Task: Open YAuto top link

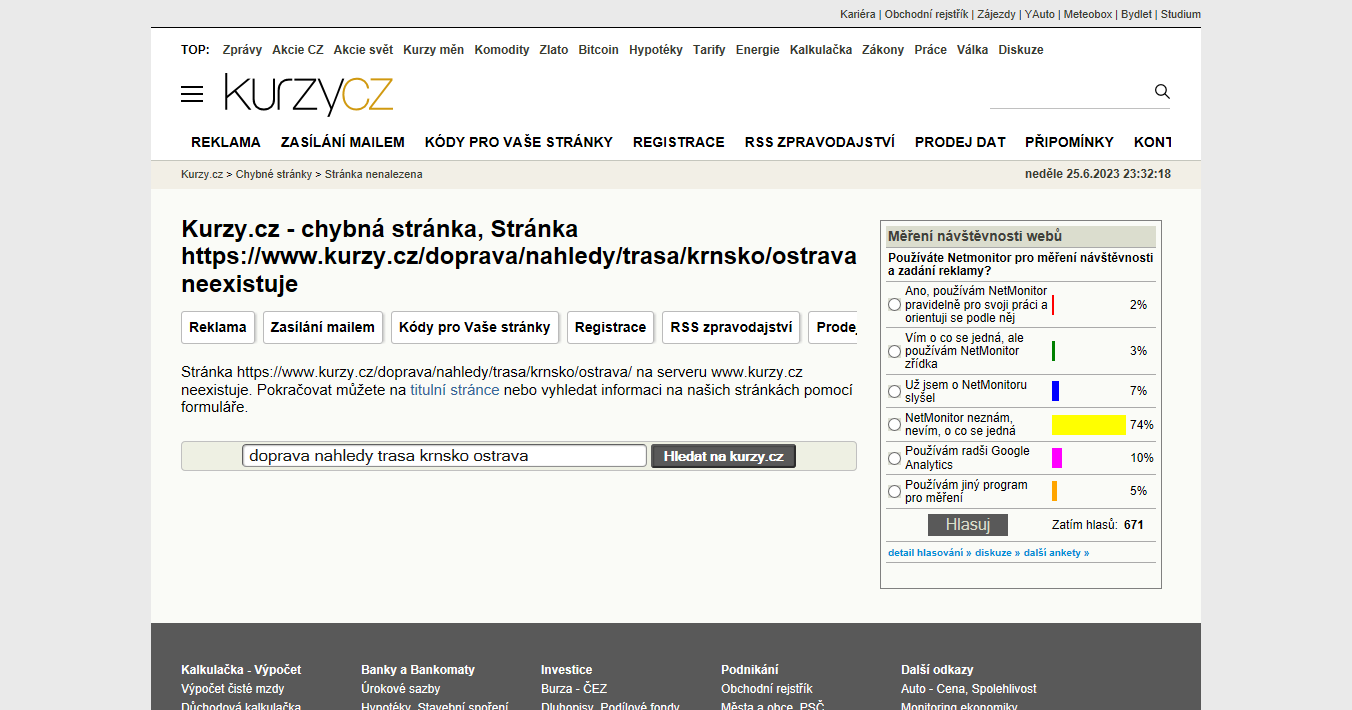Action: point(1040,14)
